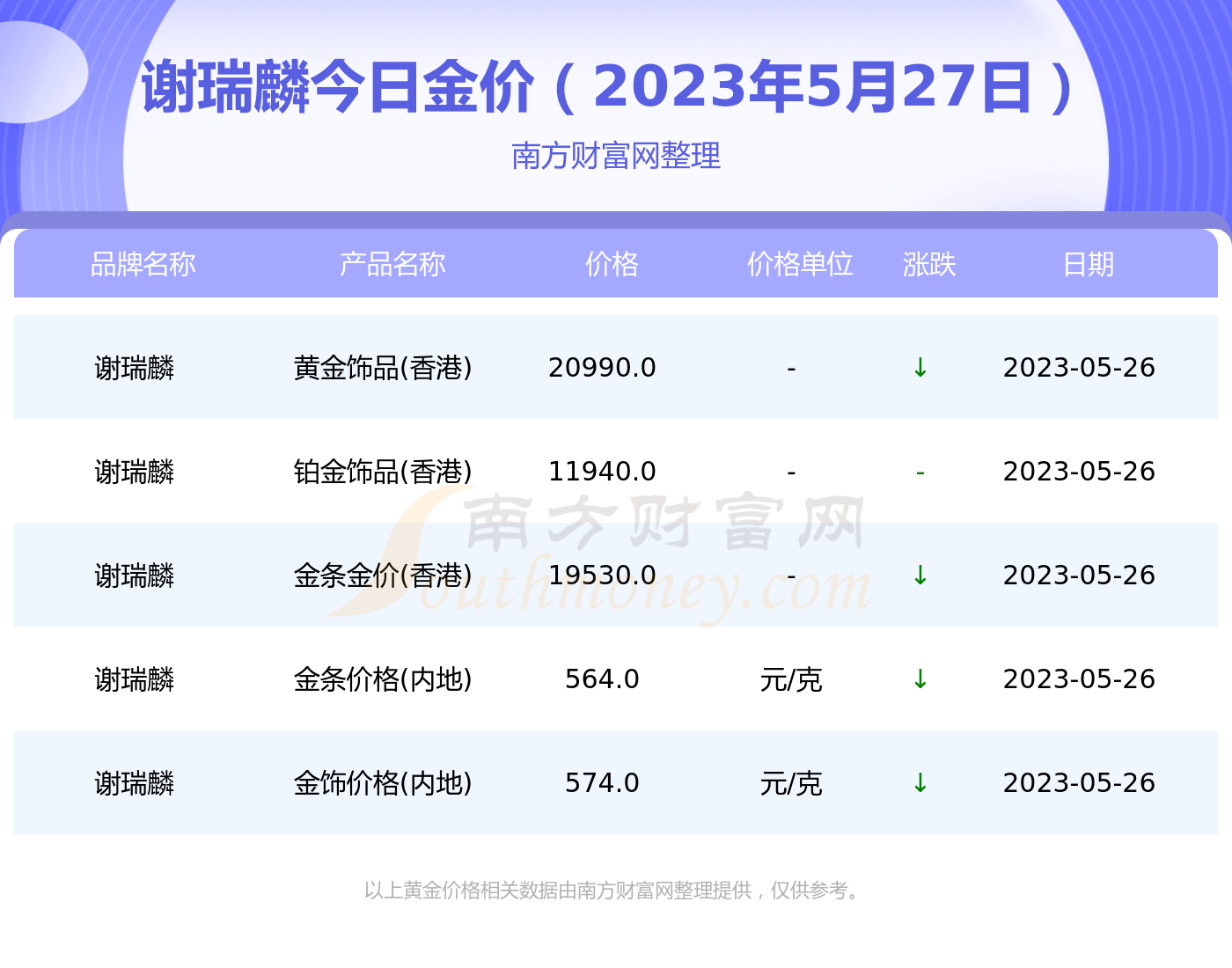Click date 2023-05-26 in 铂金饰品(香港) row
The height and width of the screenshot is (968, 1232).
(1079, 472)
